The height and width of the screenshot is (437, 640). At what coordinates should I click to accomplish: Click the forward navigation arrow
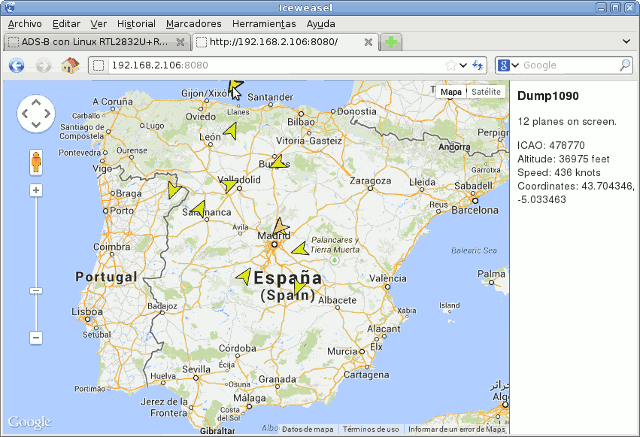coord(43,65)
